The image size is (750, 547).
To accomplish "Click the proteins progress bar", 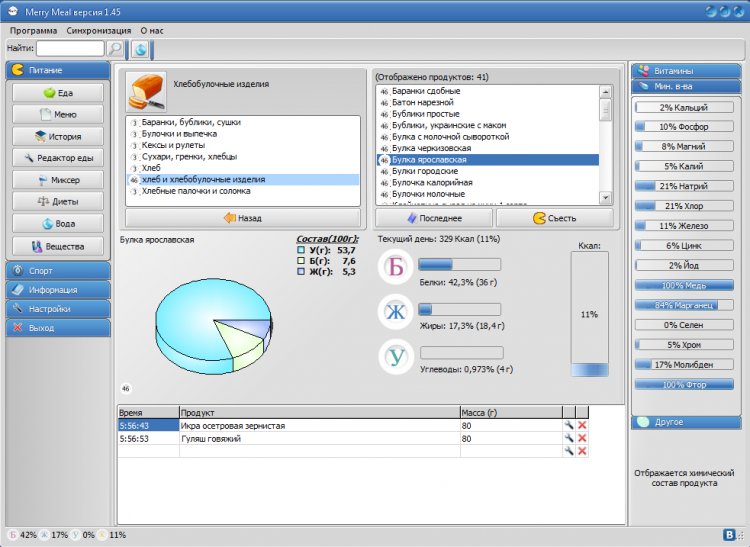I will 460,264.
